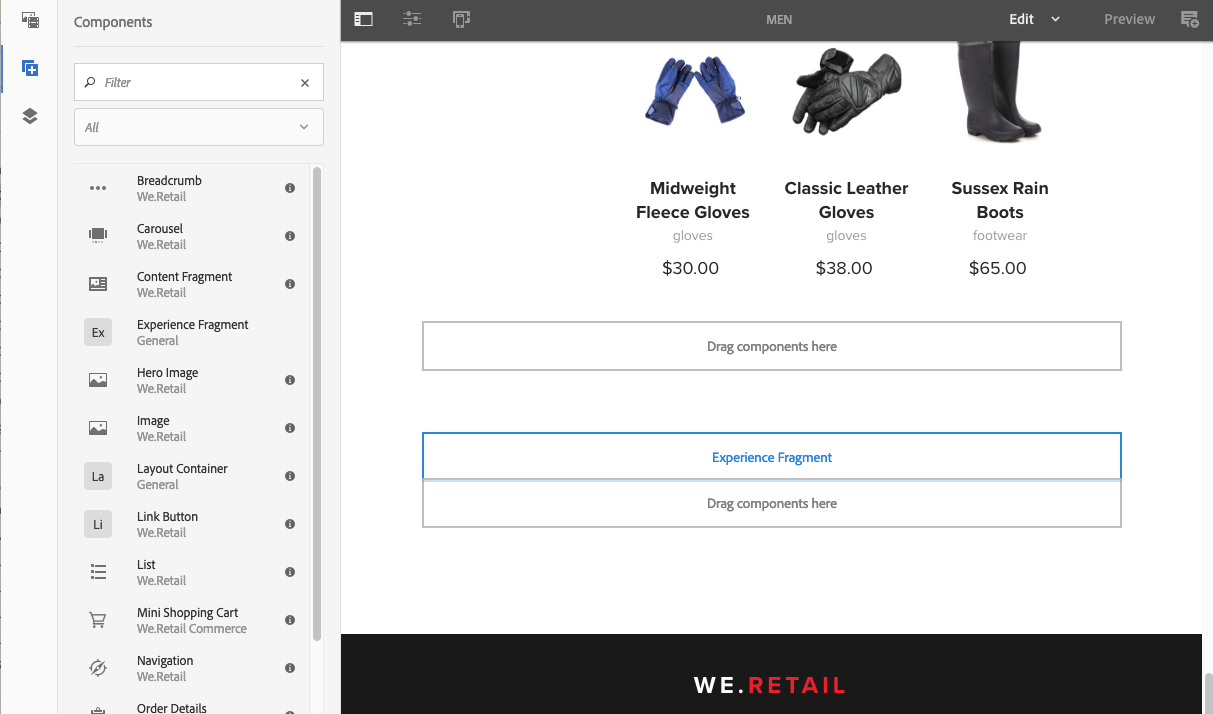Toggle the side panel icon
The width and height of the screenshot is (1213, 714).
pos(363,19)
